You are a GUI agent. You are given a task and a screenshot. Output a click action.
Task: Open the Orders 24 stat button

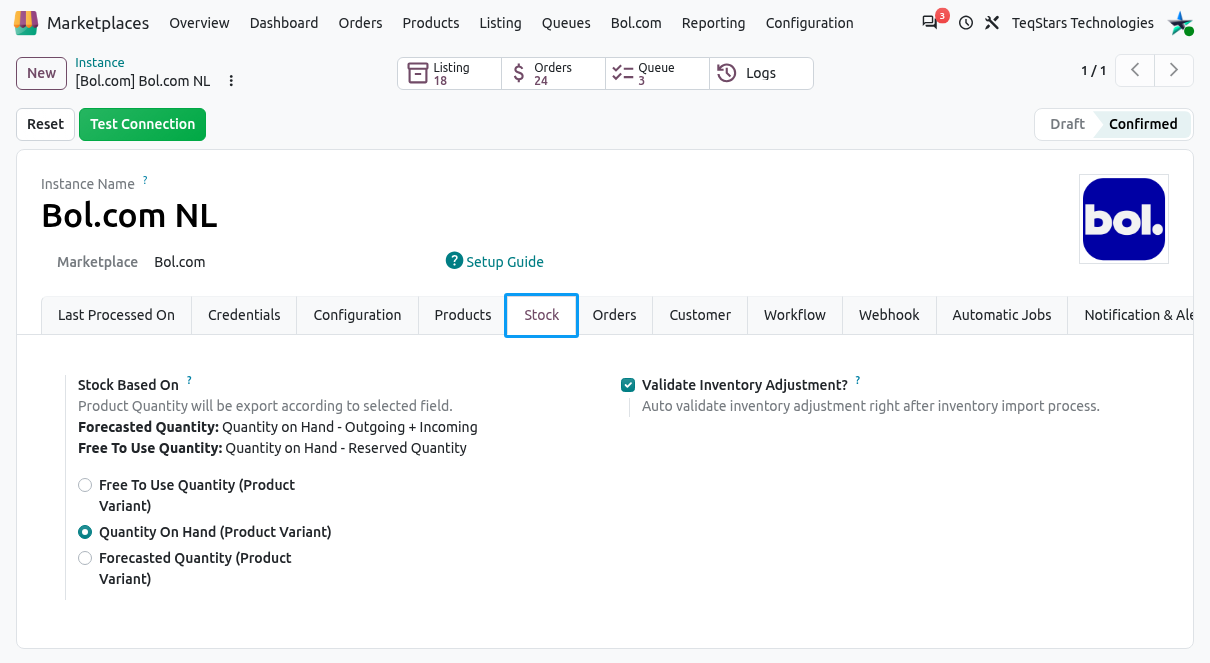click(x=554, y=73)
